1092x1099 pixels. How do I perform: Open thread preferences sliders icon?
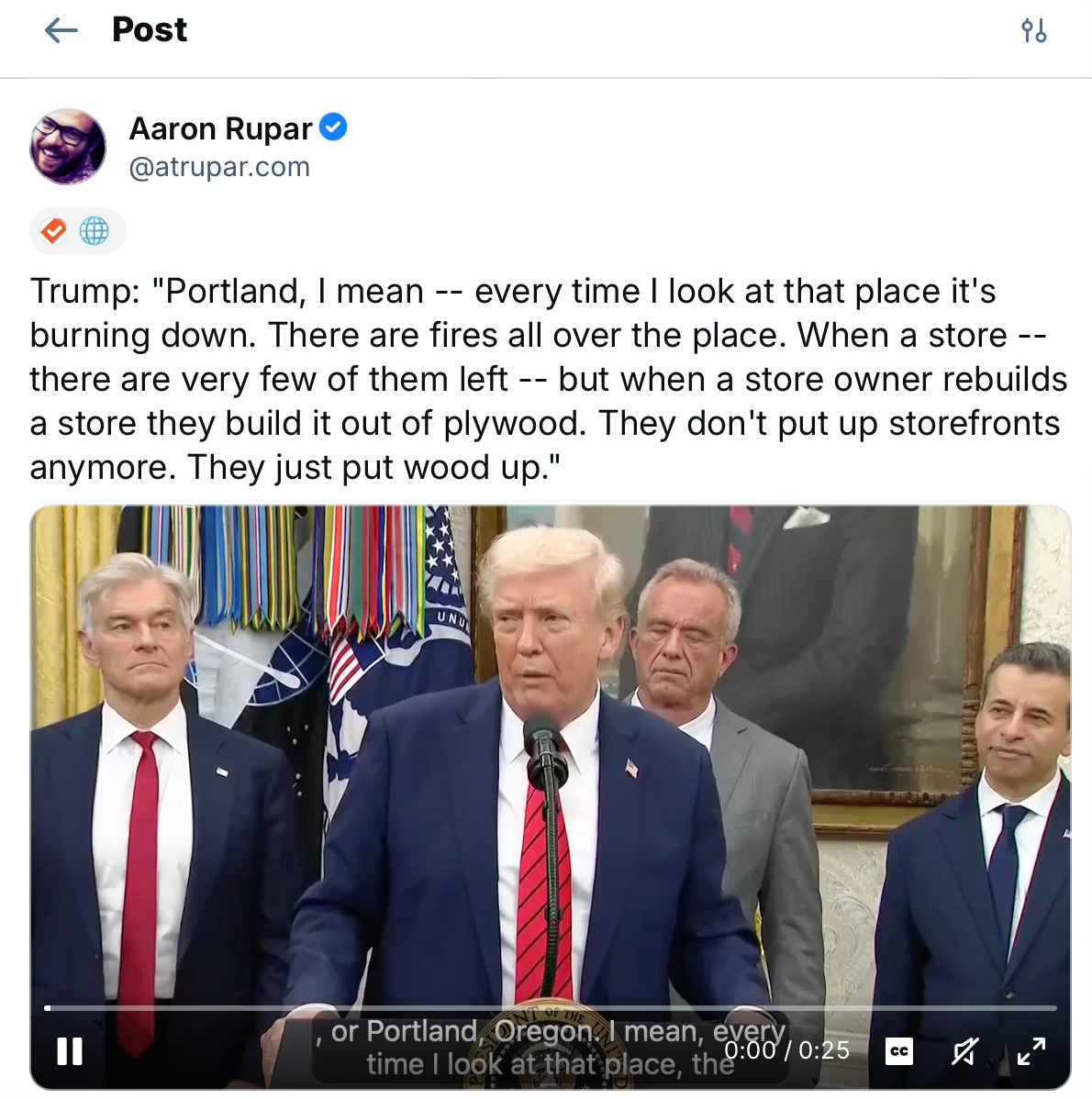pos(1033,30)
